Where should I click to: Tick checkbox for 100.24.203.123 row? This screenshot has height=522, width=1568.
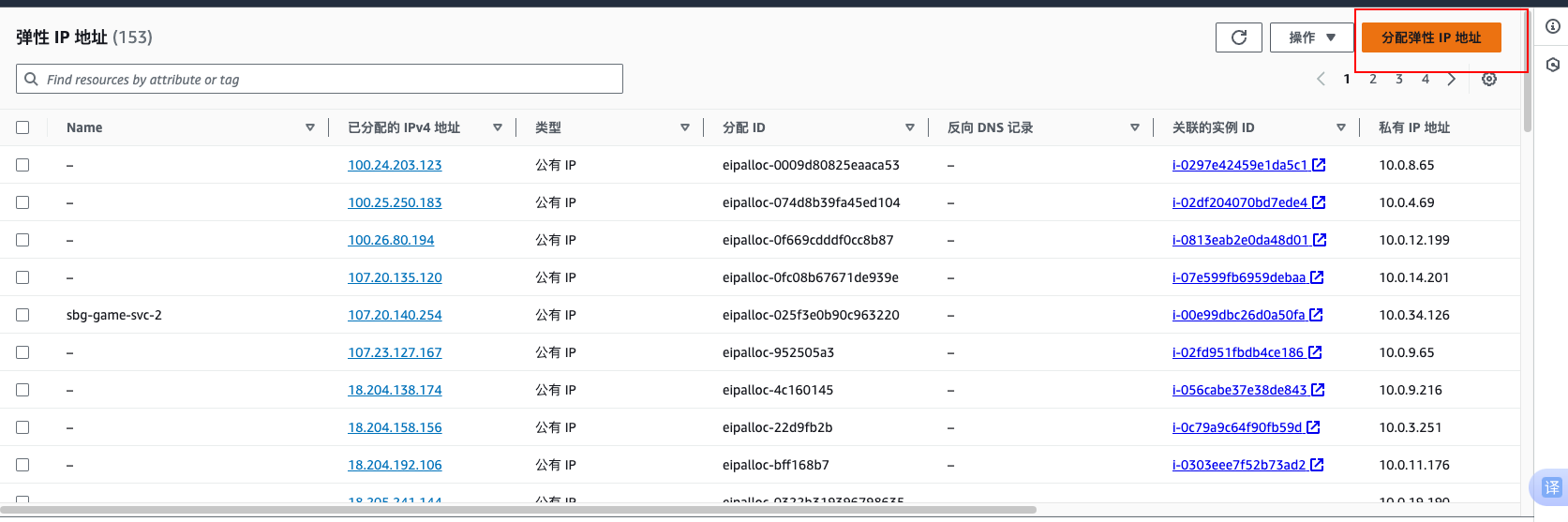(22, 165)
